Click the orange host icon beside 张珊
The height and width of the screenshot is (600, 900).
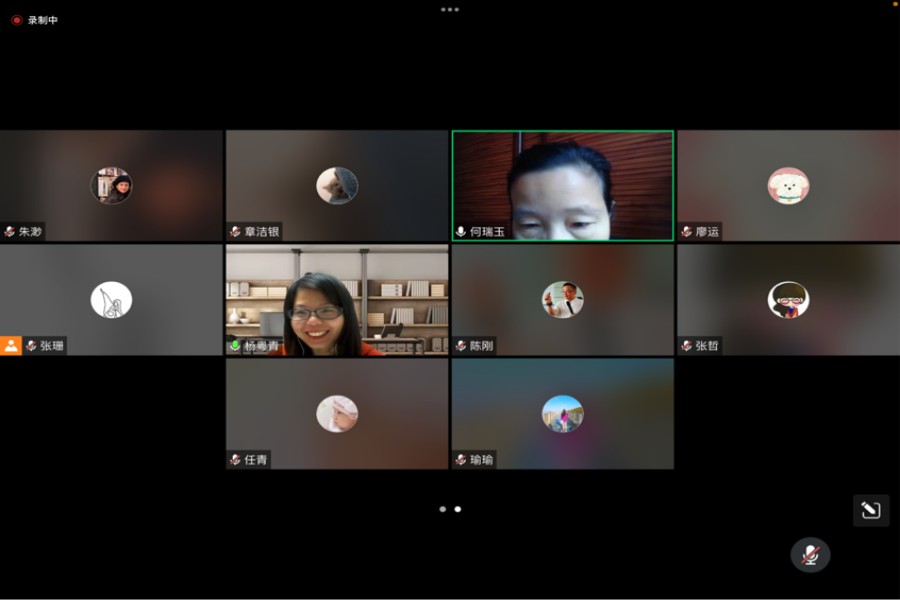point(11,346)
